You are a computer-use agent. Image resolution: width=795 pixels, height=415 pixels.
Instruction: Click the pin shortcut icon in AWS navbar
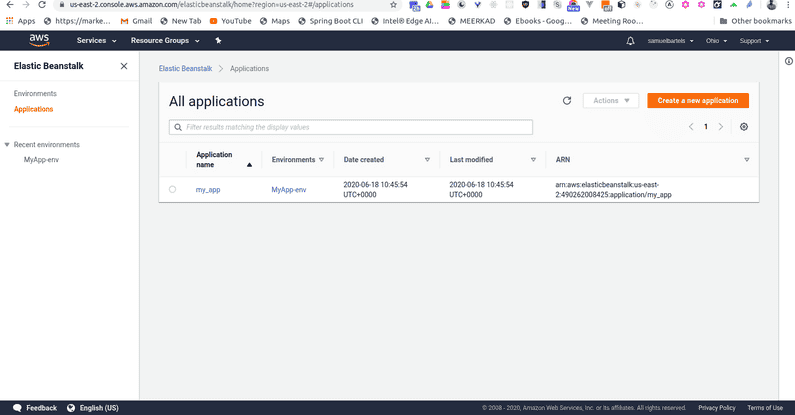pyautogui.click(x=218, y=41)
